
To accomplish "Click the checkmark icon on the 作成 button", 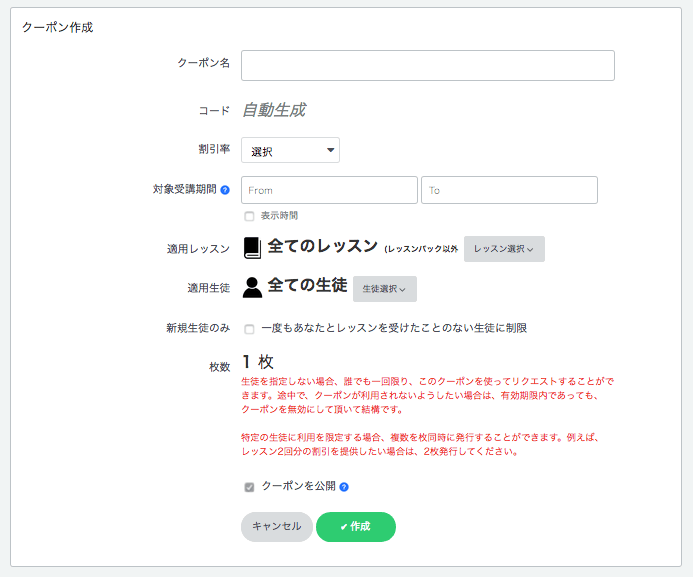I will coord(343,527).
